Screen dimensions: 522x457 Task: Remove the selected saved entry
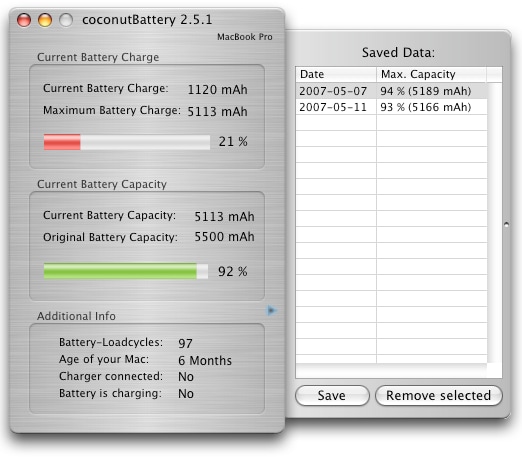[438, 395]
